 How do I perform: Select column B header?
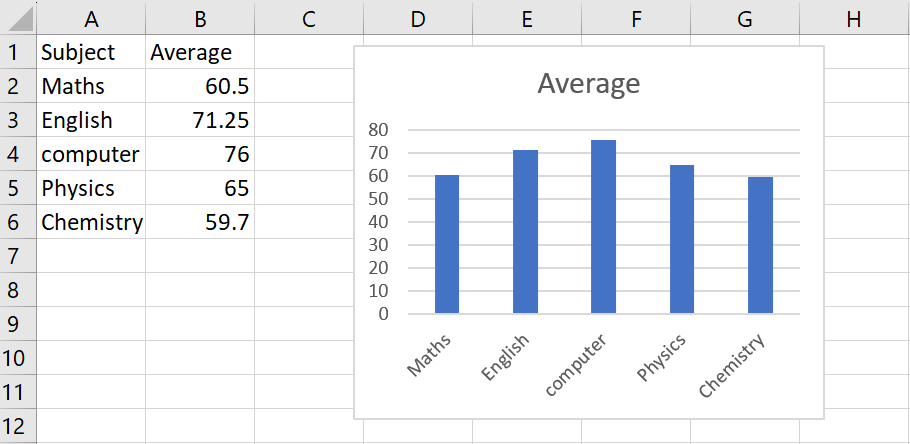point(200,18)
